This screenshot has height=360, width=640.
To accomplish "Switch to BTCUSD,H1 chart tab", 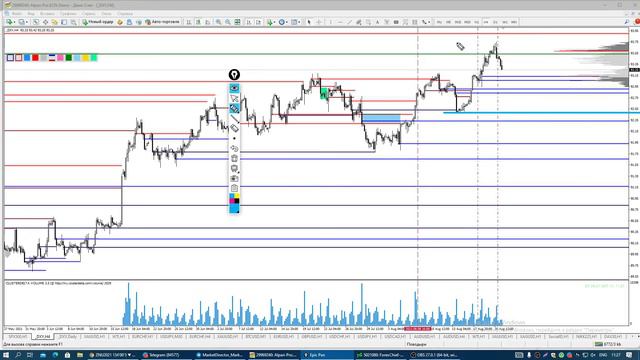I will click(x=256, y=337).
